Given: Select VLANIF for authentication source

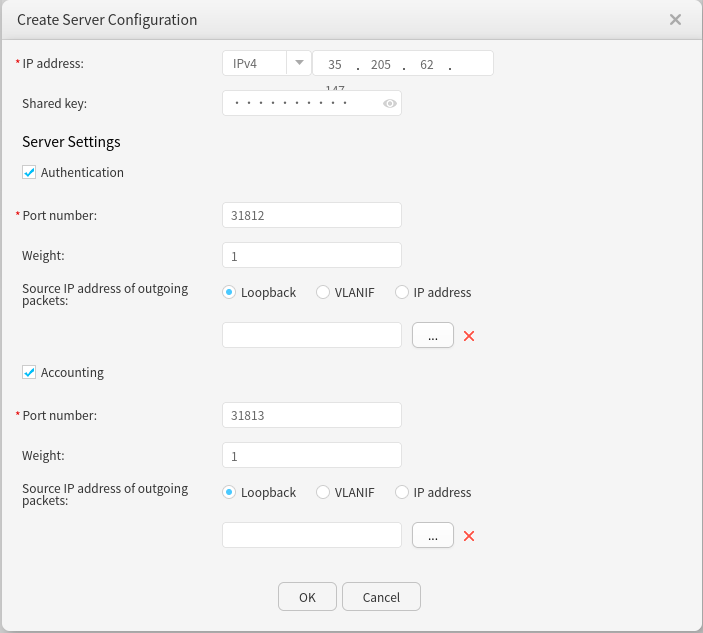Looking at the screenshot, I should [323, 292].
